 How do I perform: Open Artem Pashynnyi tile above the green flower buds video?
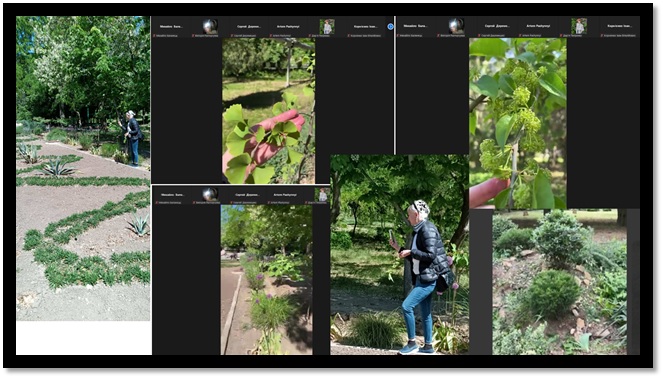(538, 26)
